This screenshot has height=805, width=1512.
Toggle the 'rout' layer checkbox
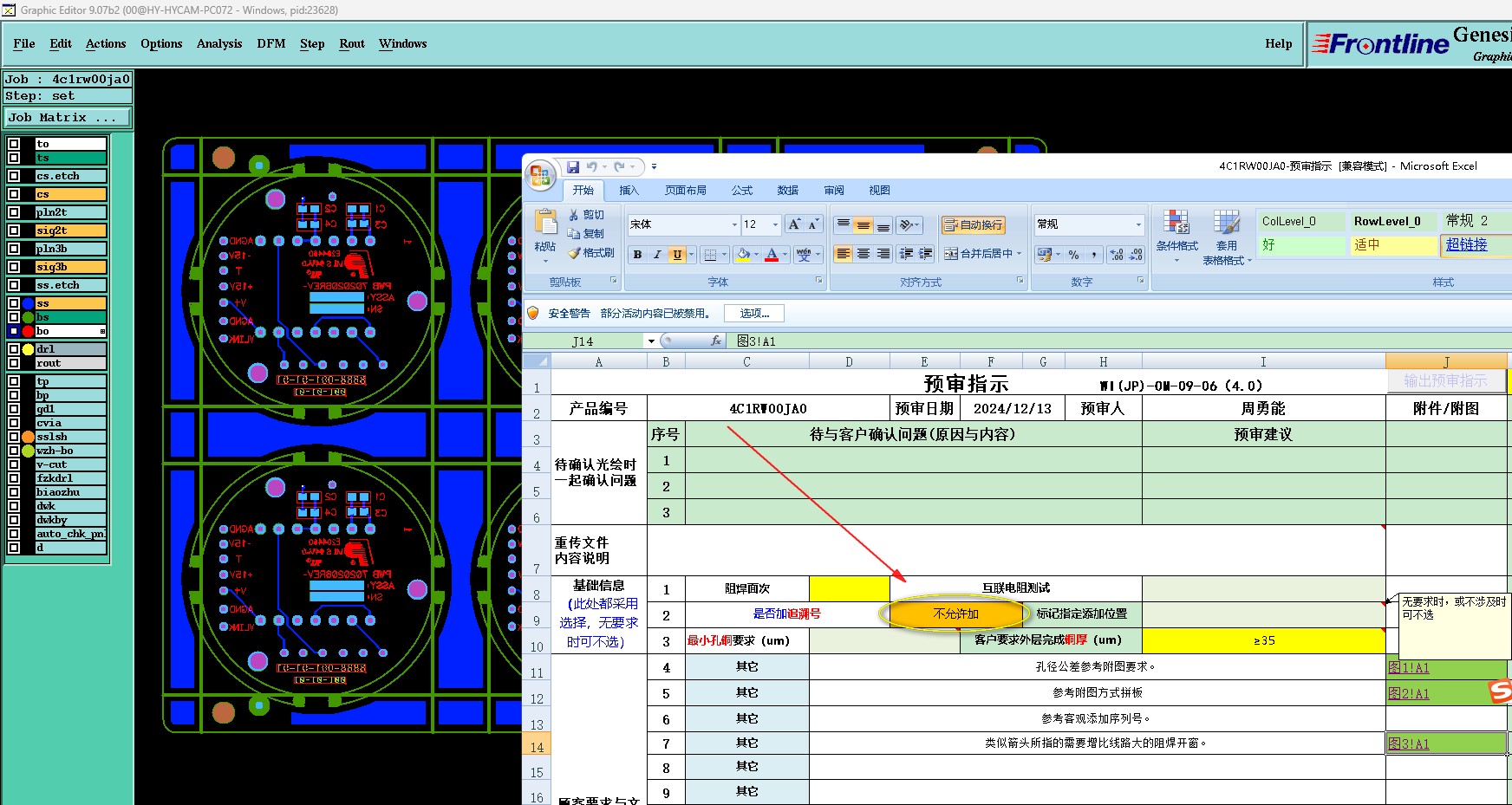tap(14, 363)
